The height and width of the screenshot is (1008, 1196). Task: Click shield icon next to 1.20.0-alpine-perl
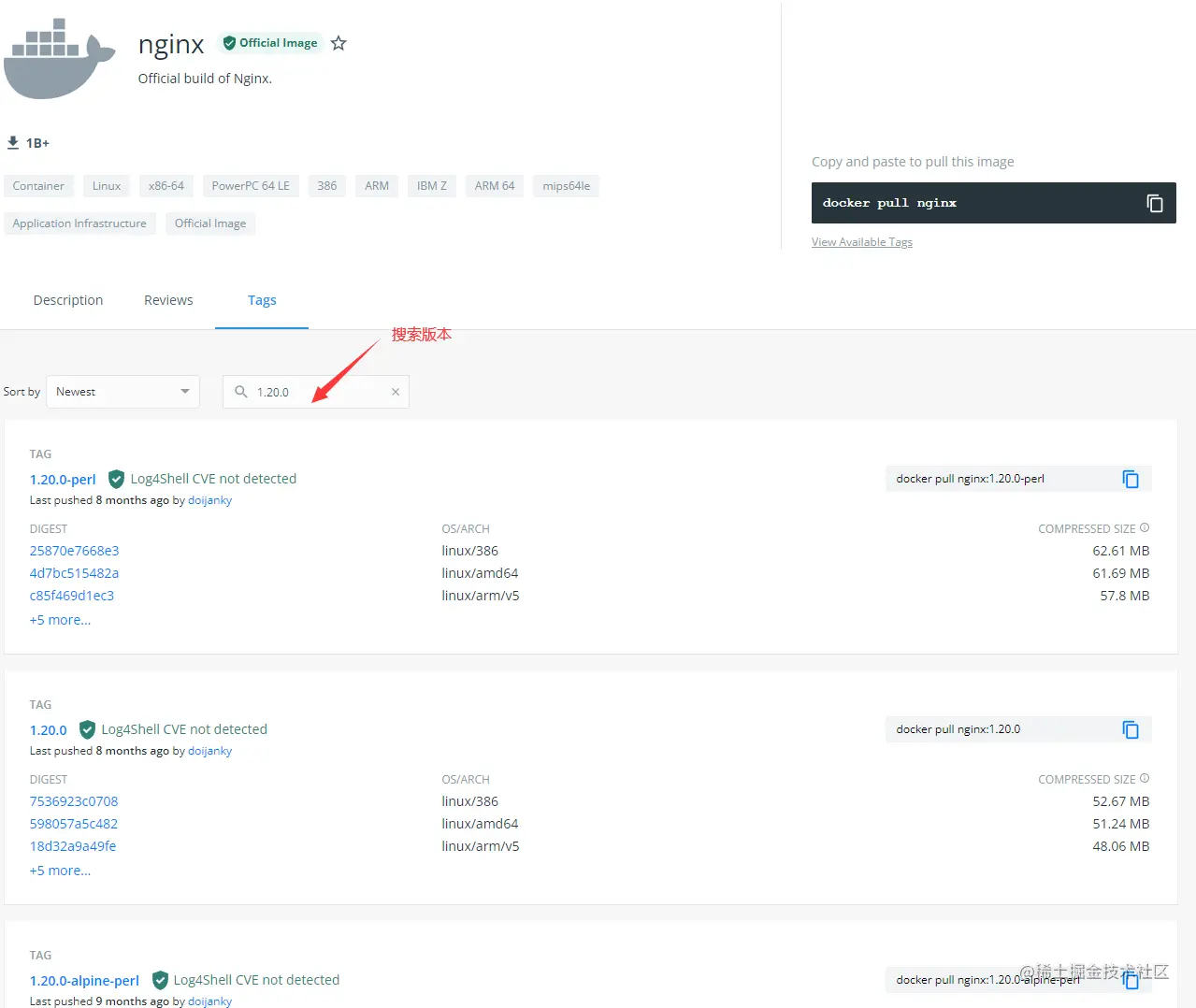point(160,980)
